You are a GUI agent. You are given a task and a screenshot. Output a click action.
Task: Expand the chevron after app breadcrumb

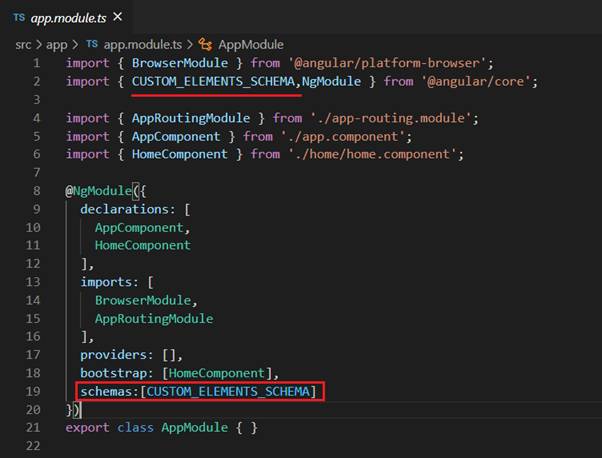point(75,45)
